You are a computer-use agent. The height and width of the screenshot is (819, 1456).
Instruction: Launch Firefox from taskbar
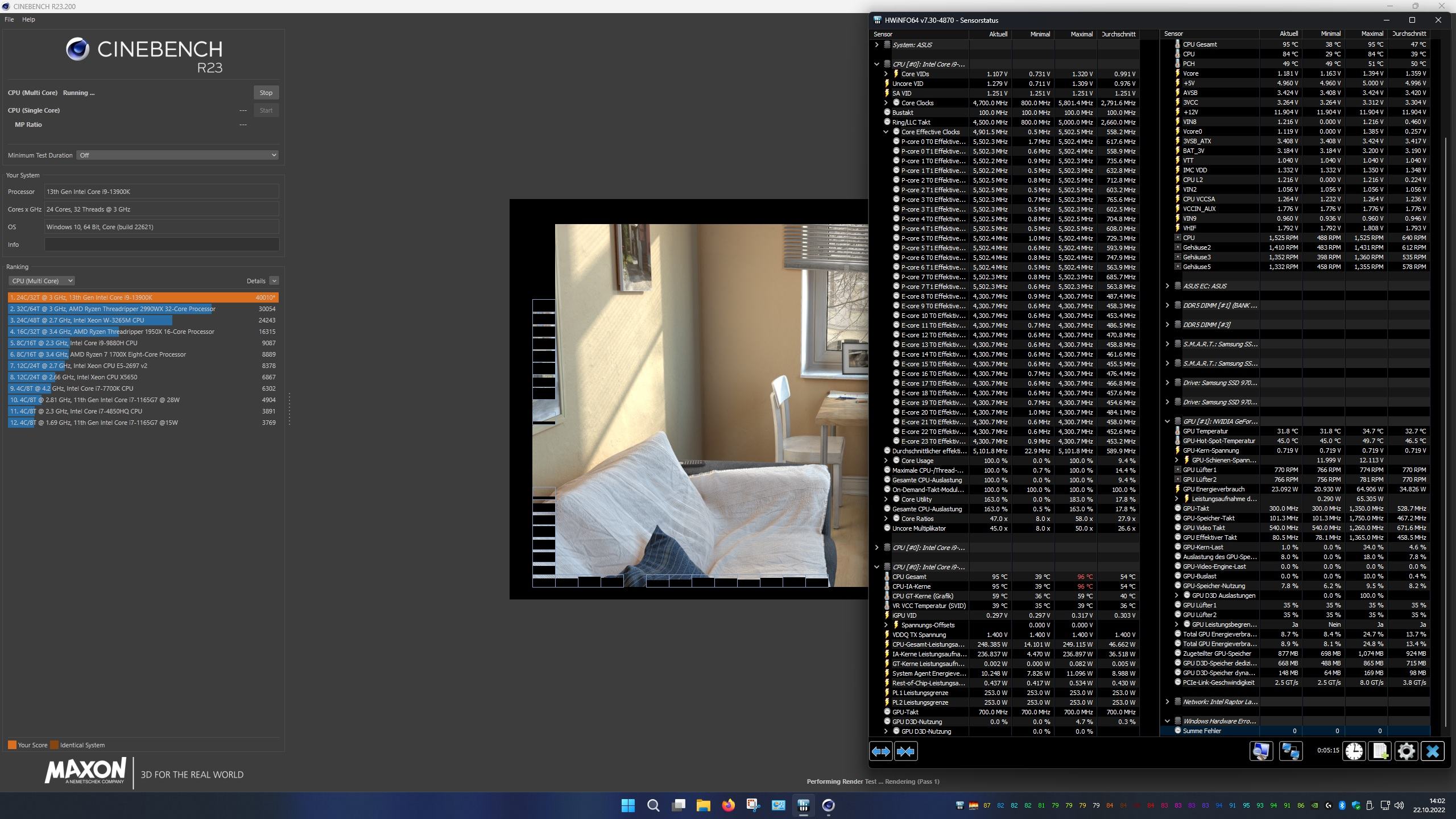coord(728,805)
